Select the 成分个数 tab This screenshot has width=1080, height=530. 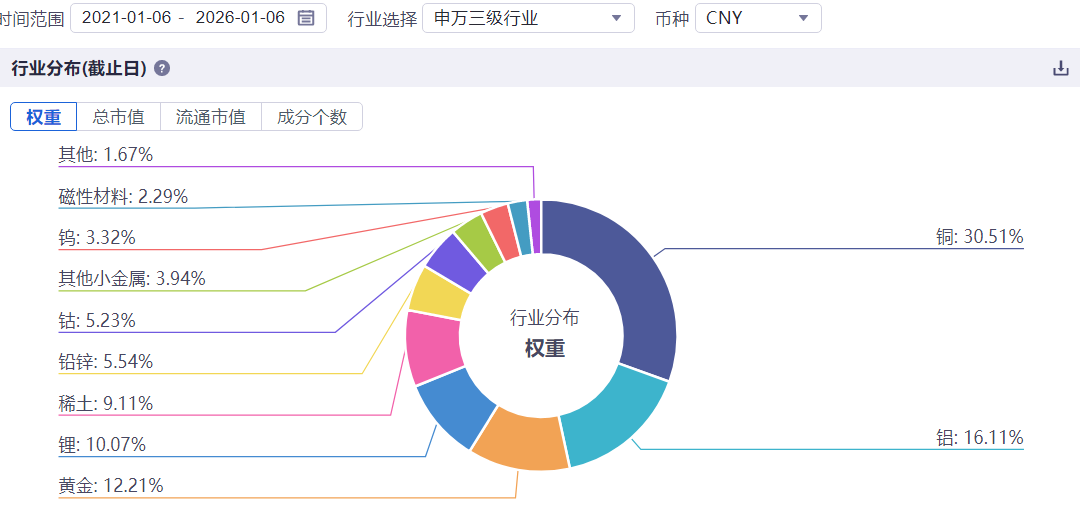coord(312,117)
